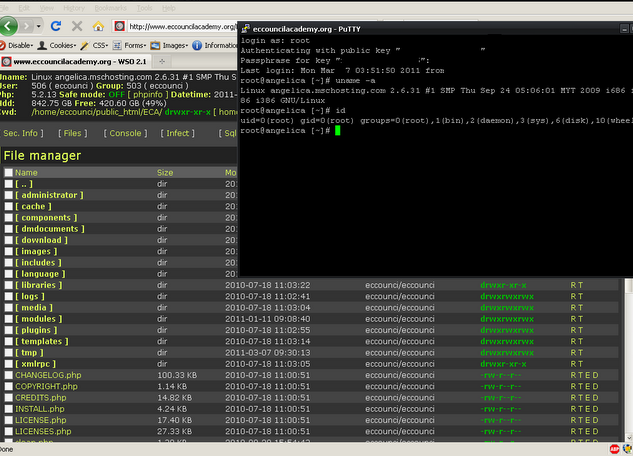Go to the Home page icon
The image size is (633, 458).
point(98,27)
